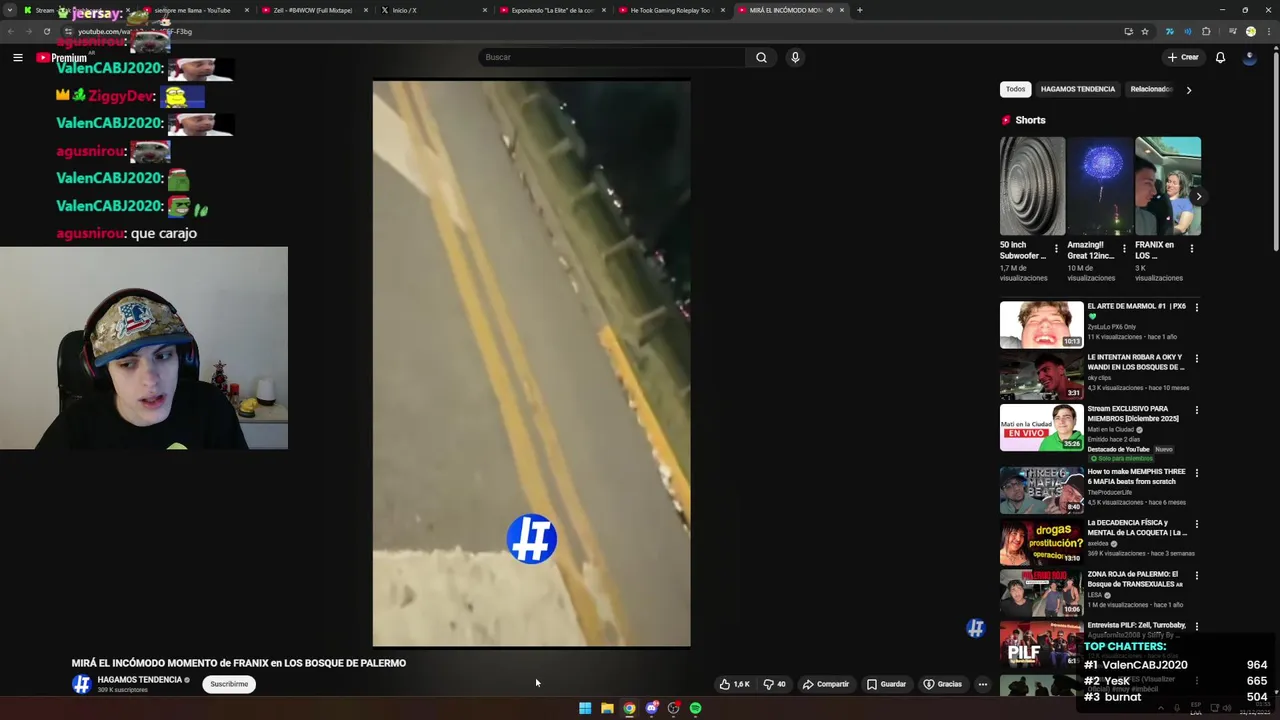Select the Todos filter chip

pyautogui.click(x=1015, y=89)
